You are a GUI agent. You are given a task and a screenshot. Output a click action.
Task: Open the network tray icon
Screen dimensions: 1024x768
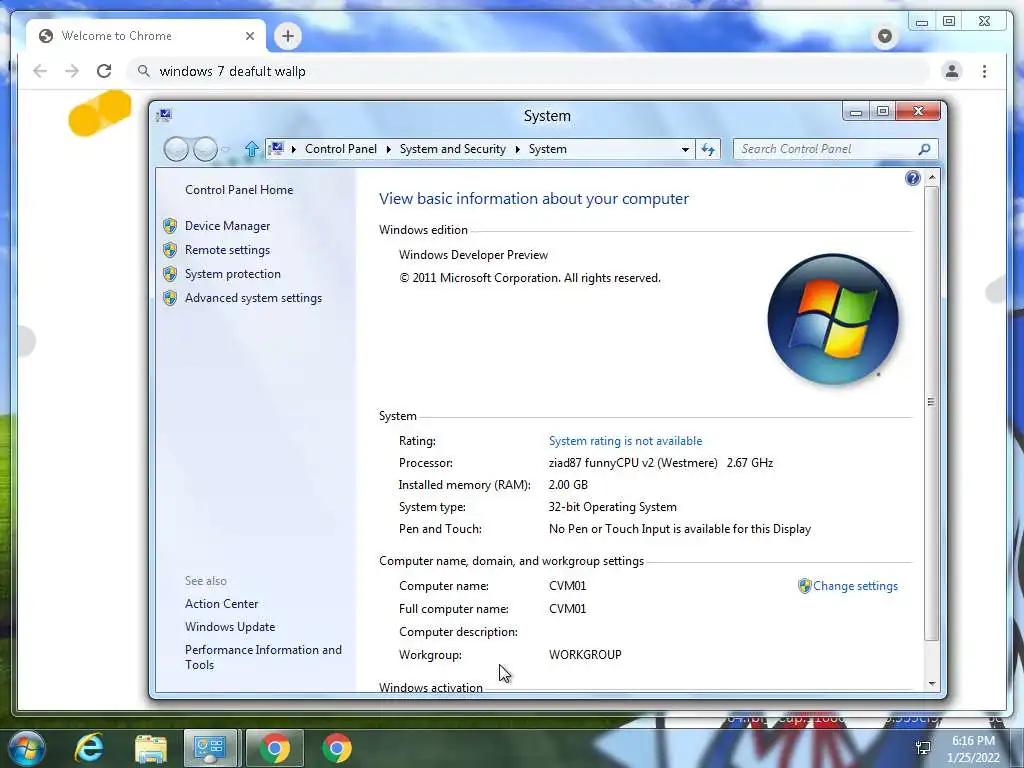tap(923, 748)
